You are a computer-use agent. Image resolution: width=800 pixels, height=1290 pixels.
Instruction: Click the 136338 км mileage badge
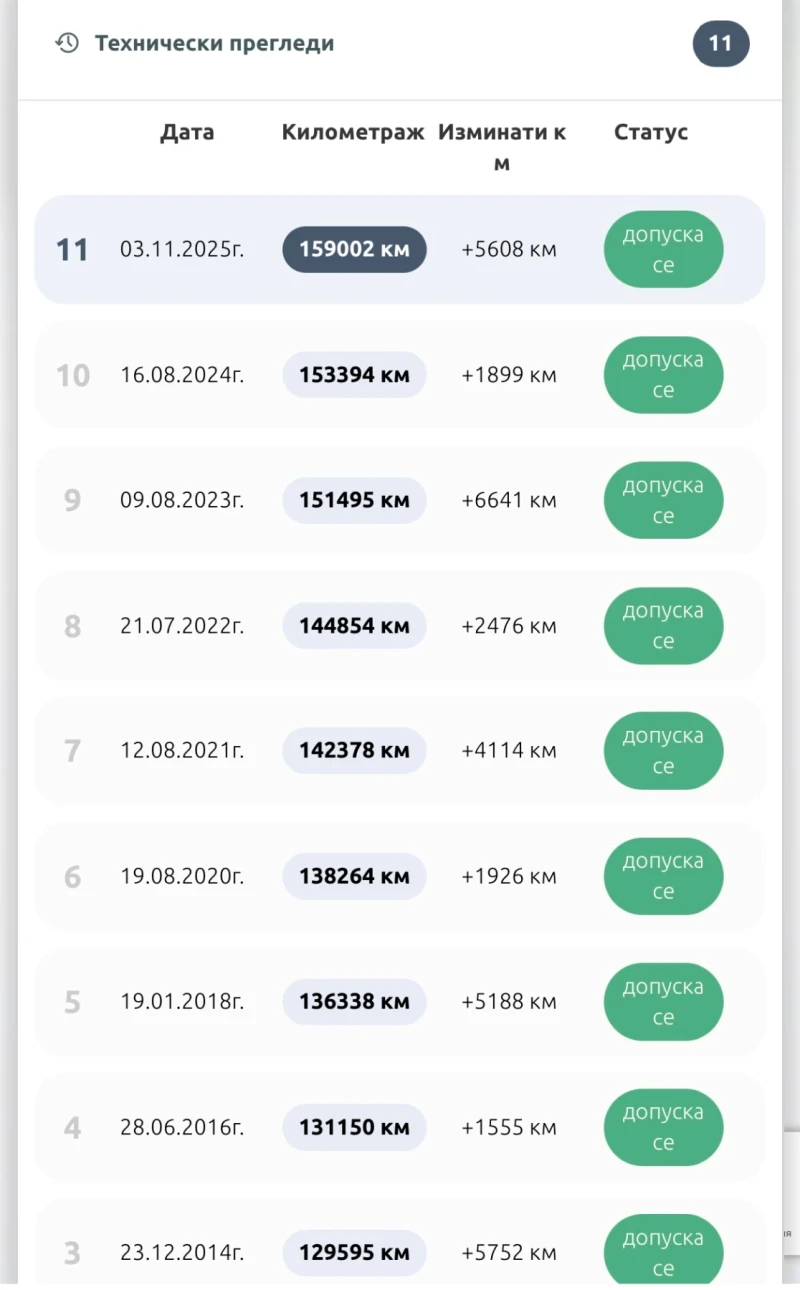tap(354, 1002)
